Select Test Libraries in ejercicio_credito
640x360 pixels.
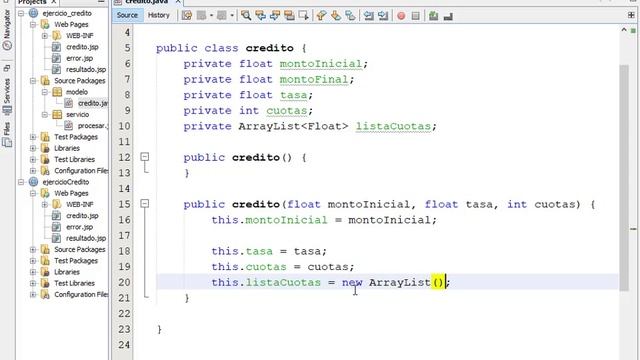click(74, 160)
